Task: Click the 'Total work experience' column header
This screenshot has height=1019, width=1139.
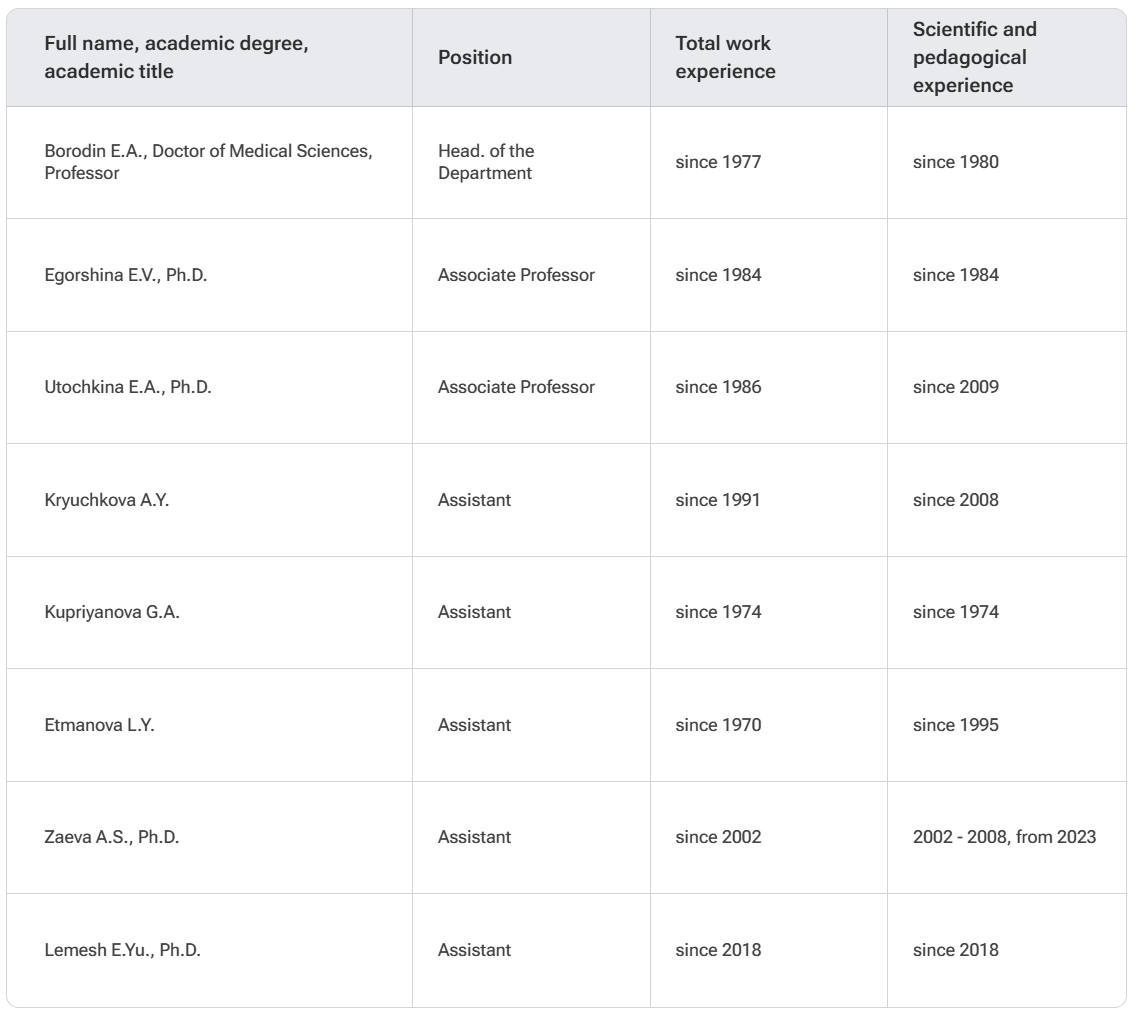Action: coord(723,58)
